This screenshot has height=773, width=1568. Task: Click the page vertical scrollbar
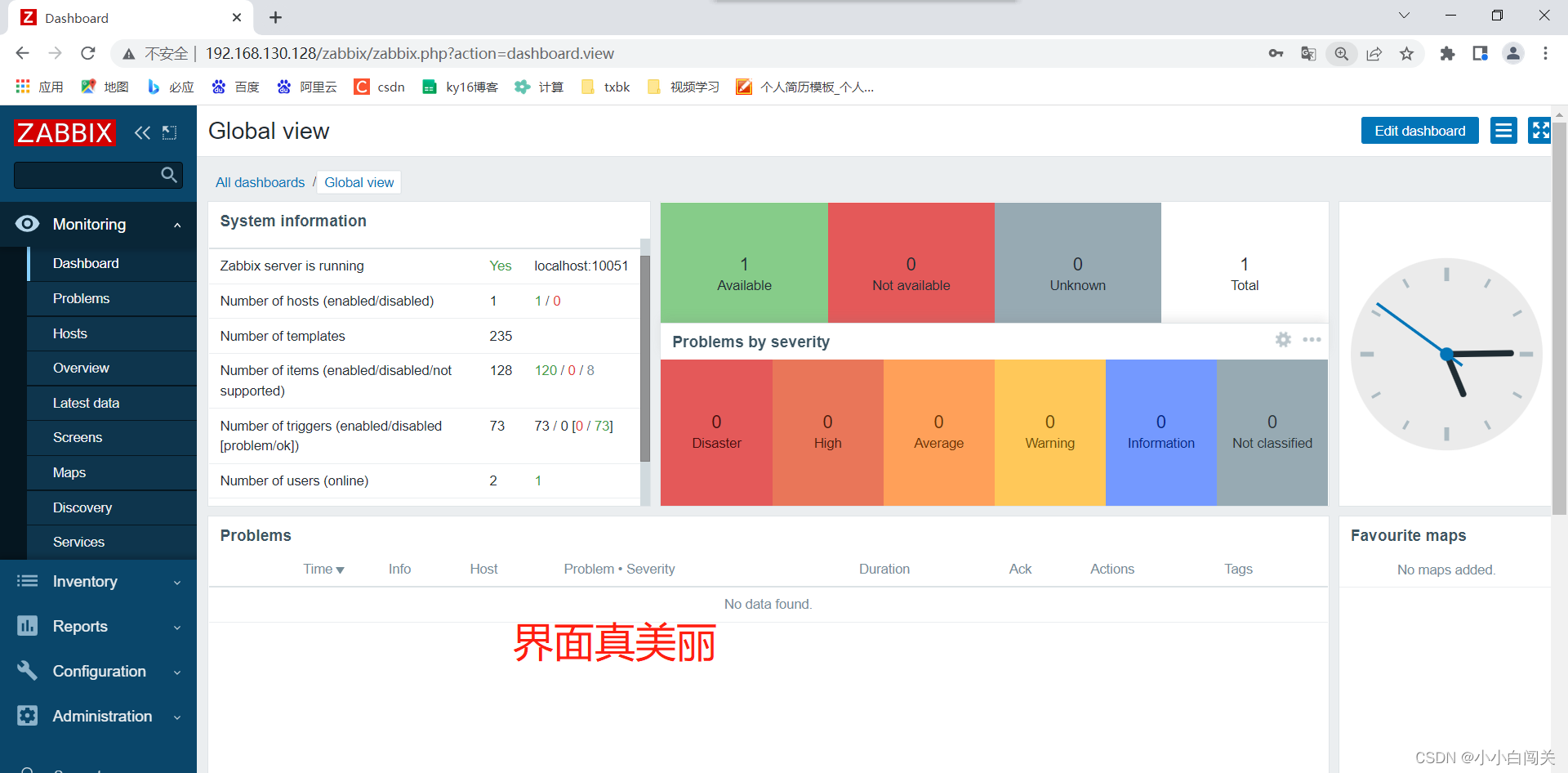1559,319
